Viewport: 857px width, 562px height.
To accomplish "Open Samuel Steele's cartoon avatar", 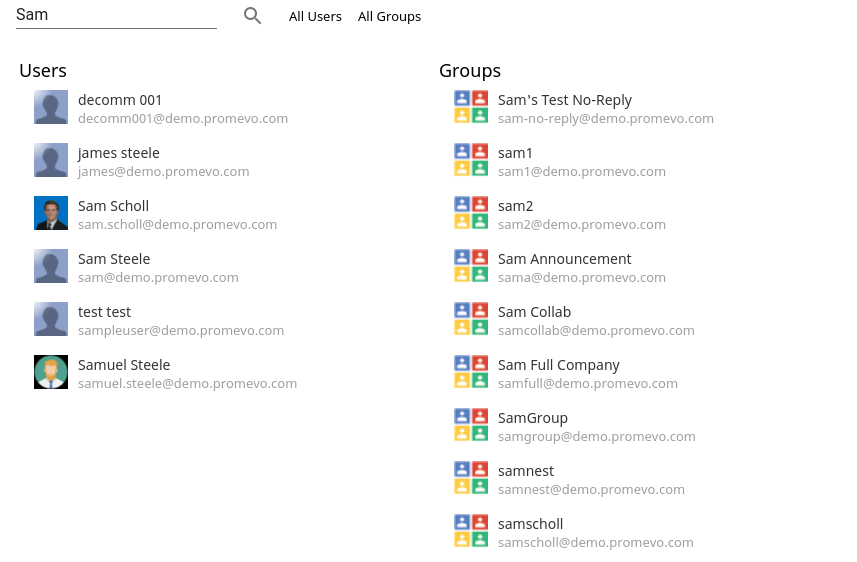I will click(51, 372).
